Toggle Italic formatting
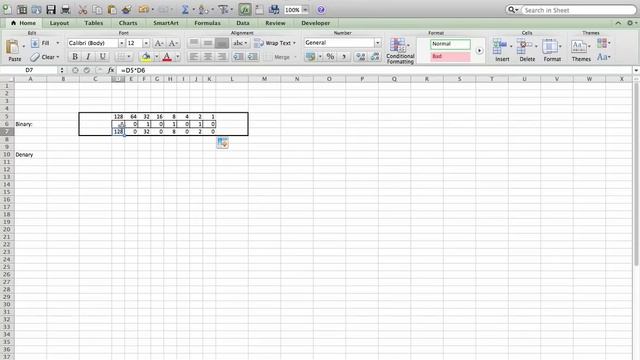This screenshot has height=360, width=640. click(88, 57)
